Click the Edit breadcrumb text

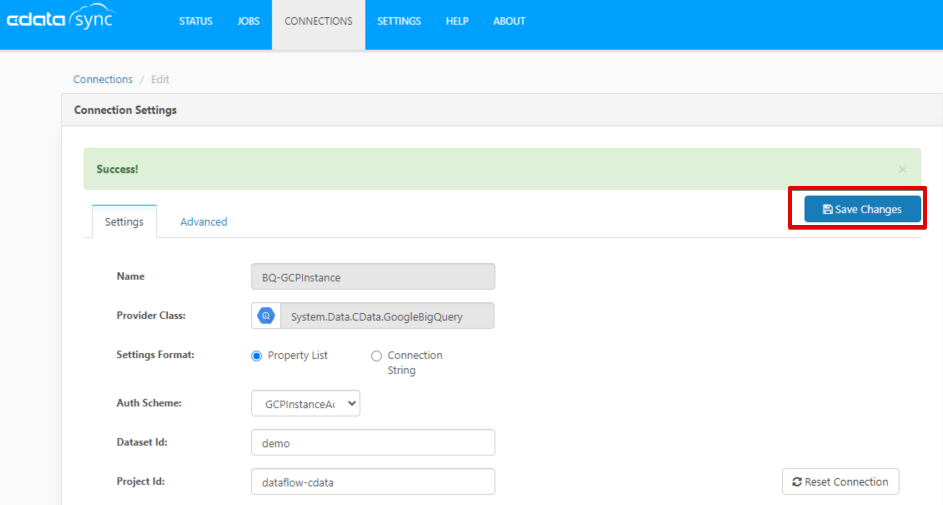[x=160, y=79]
